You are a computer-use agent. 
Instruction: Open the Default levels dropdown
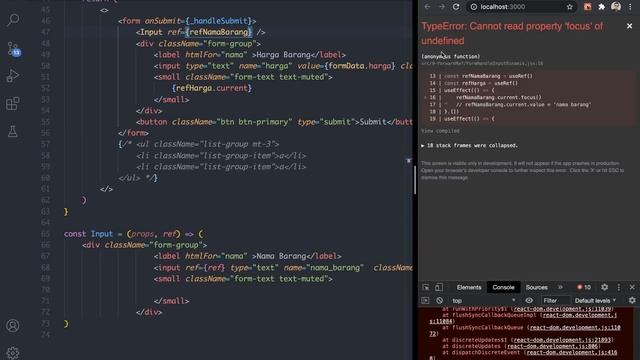pos(595,300)
